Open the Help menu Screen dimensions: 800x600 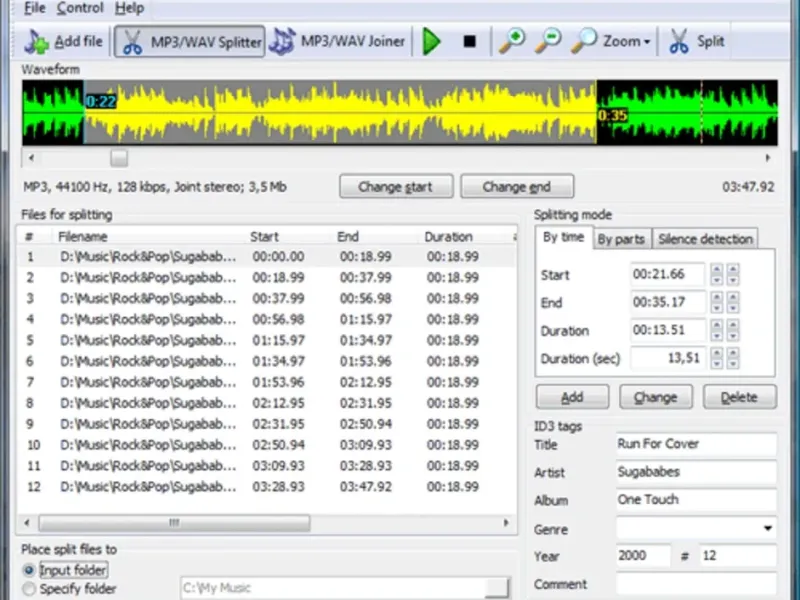coord(129,8)
